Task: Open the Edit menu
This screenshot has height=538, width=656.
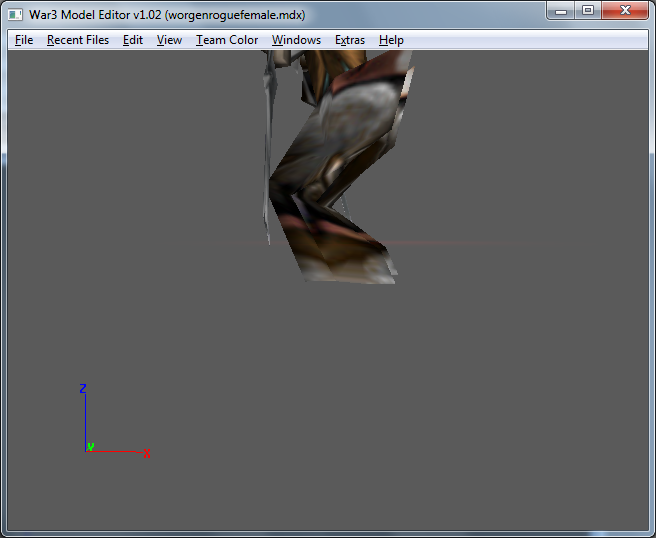Action: 133,40
